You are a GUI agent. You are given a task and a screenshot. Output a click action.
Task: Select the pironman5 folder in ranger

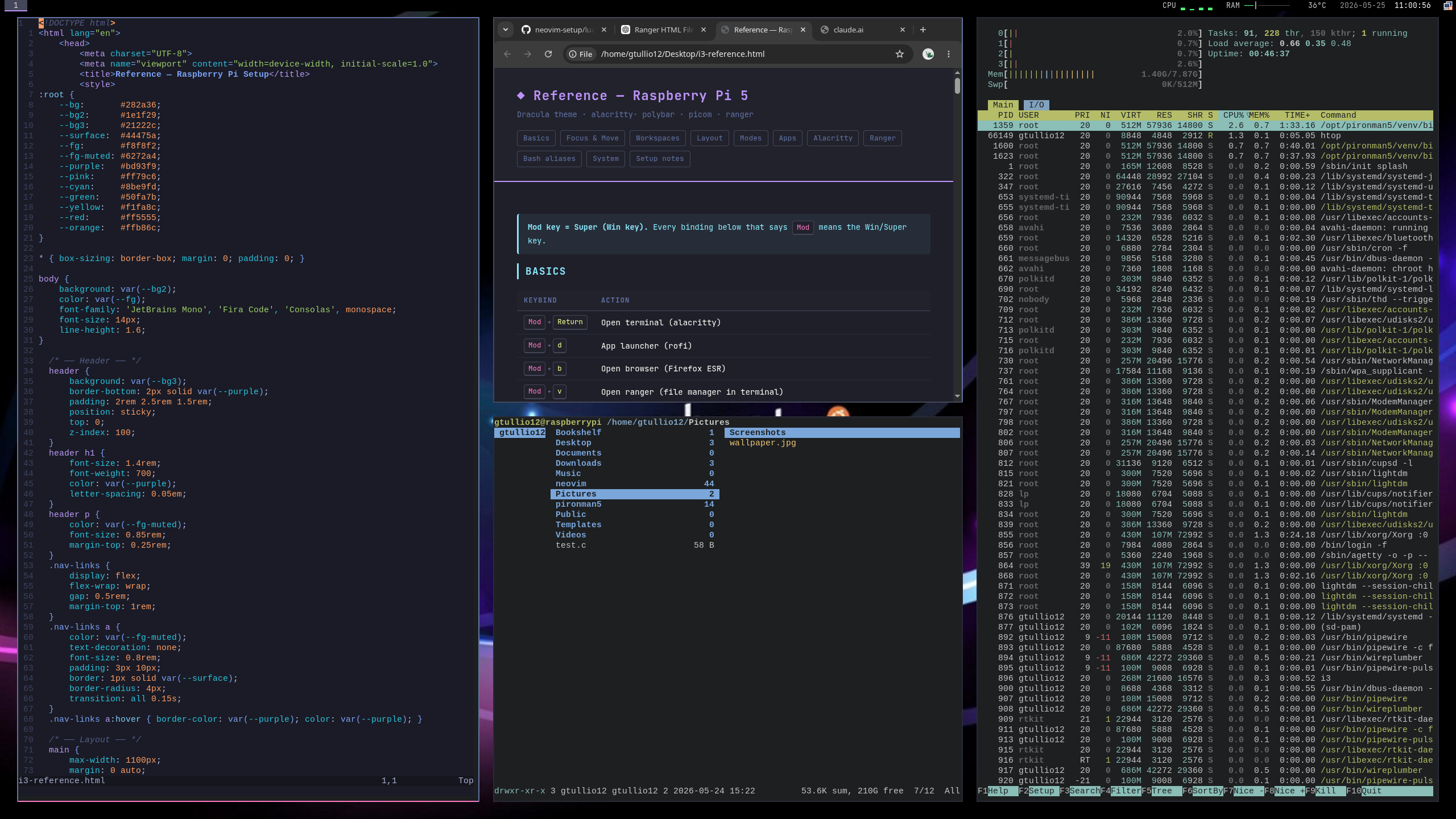635,504
